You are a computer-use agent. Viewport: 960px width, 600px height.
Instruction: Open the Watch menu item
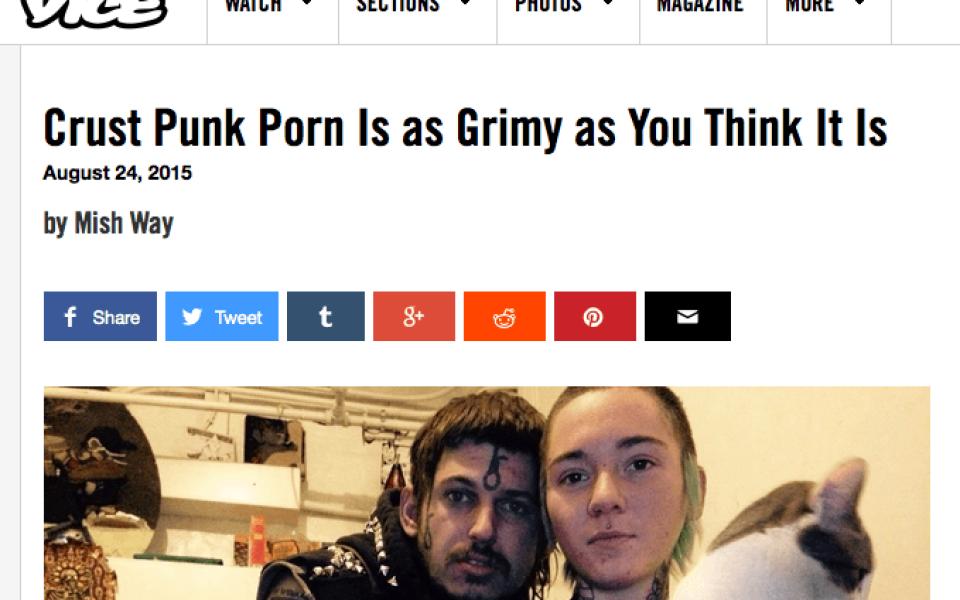253,6
